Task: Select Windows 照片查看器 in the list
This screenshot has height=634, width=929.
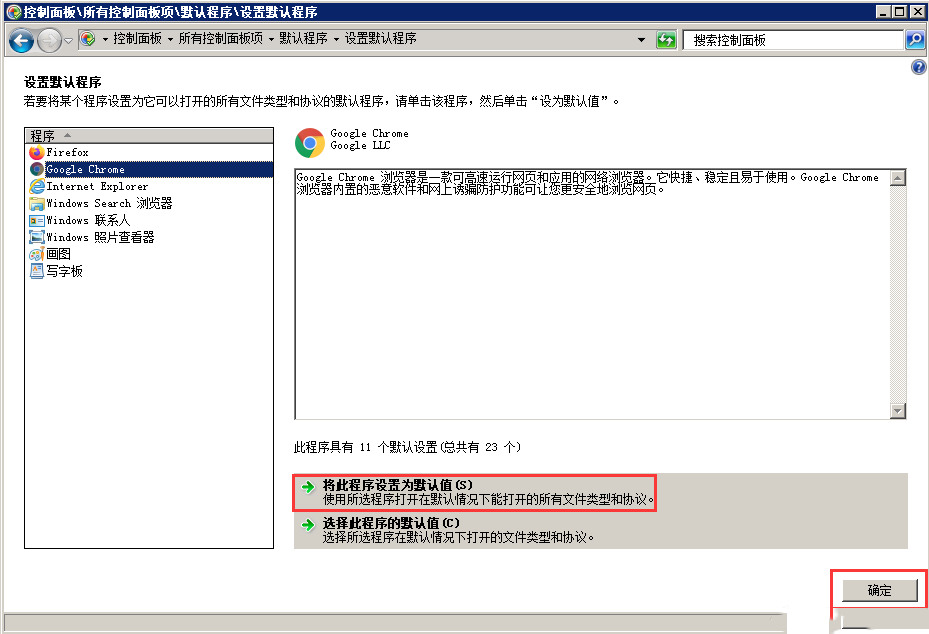Action: [150, 238]
